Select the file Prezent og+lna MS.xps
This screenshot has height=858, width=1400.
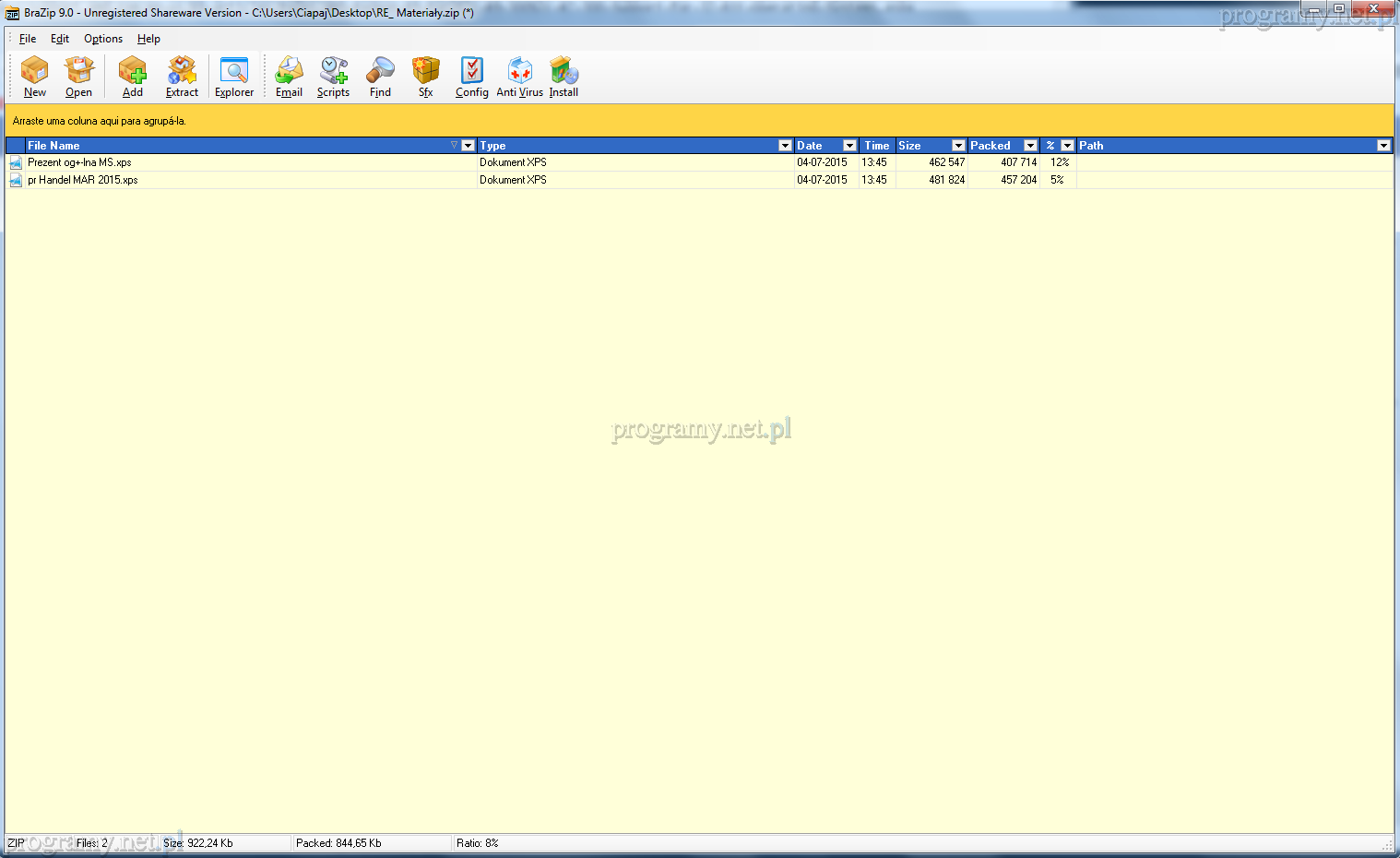pos(79,162)
